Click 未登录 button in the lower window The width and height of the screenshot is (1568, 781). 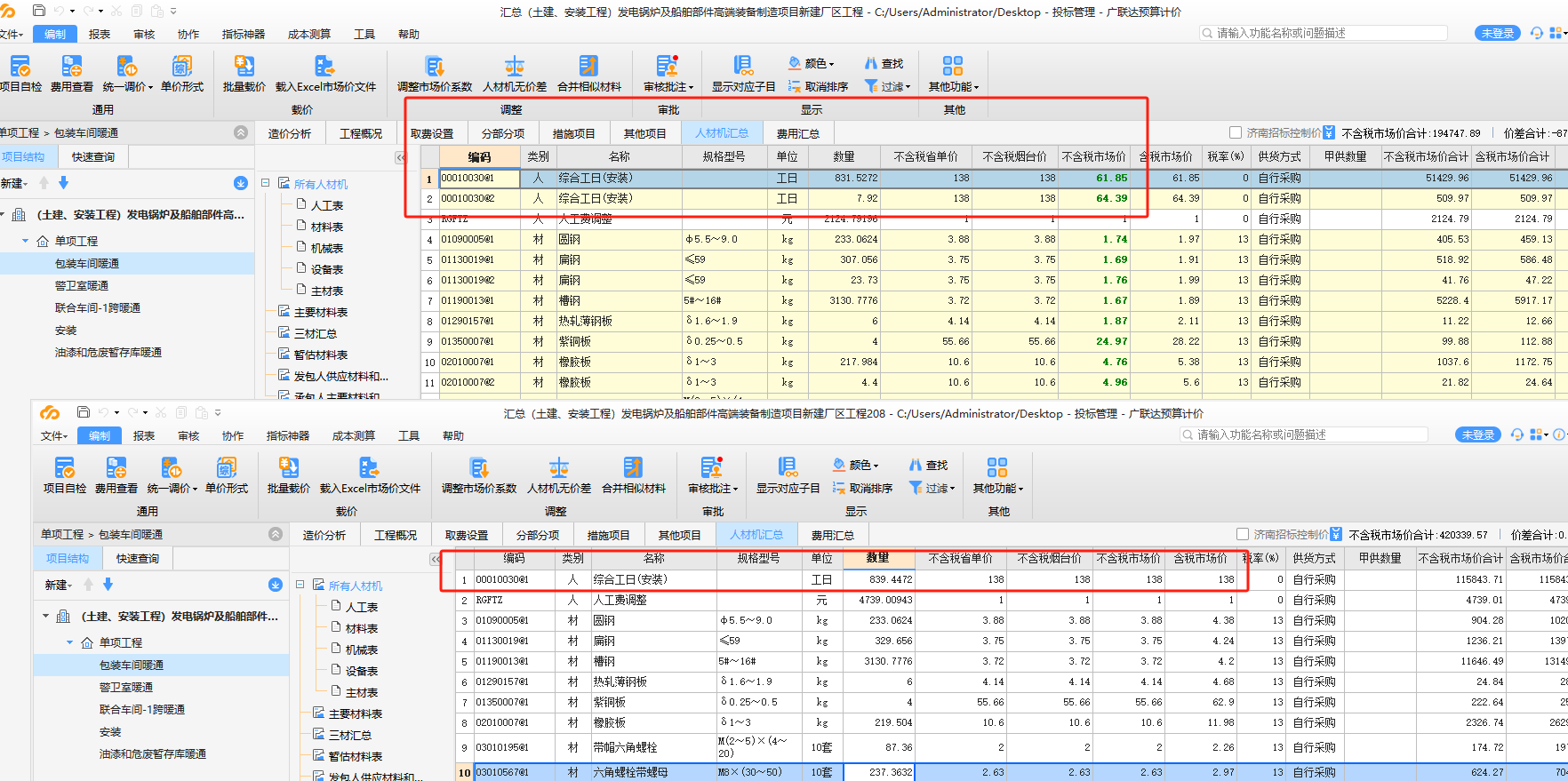[1478, 434]
